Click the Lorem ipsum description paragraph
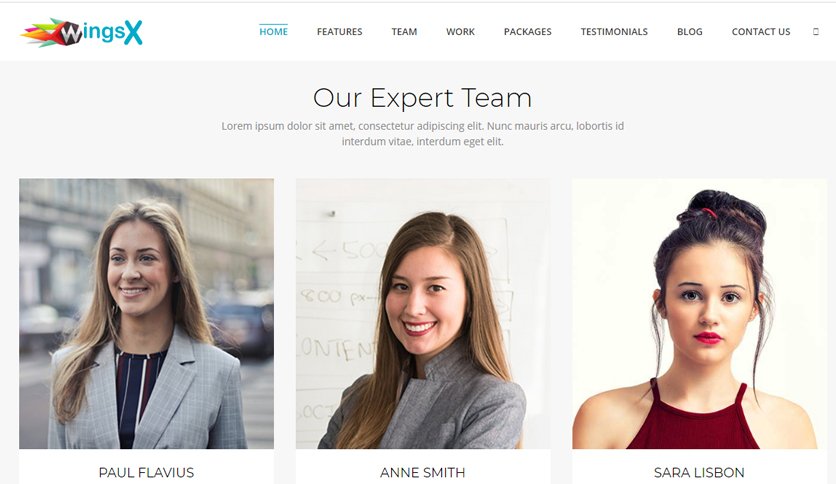The height and width of the screenshot is (484, 836). [423, 133]
